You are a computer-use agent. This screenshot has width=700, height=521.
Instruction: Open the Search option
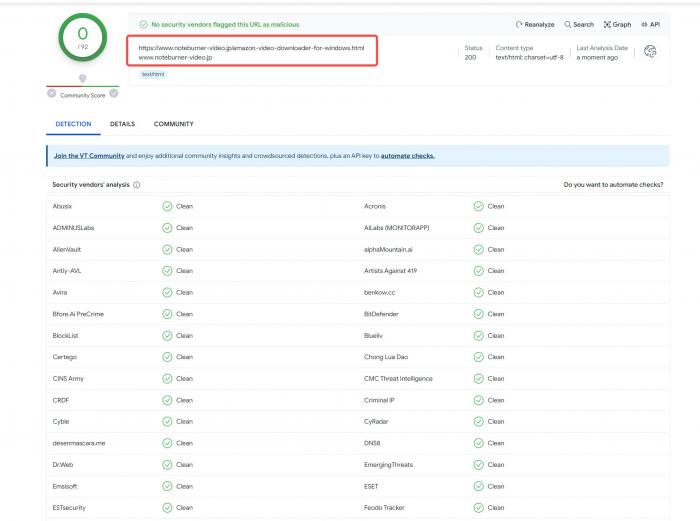tap(579, 25)
